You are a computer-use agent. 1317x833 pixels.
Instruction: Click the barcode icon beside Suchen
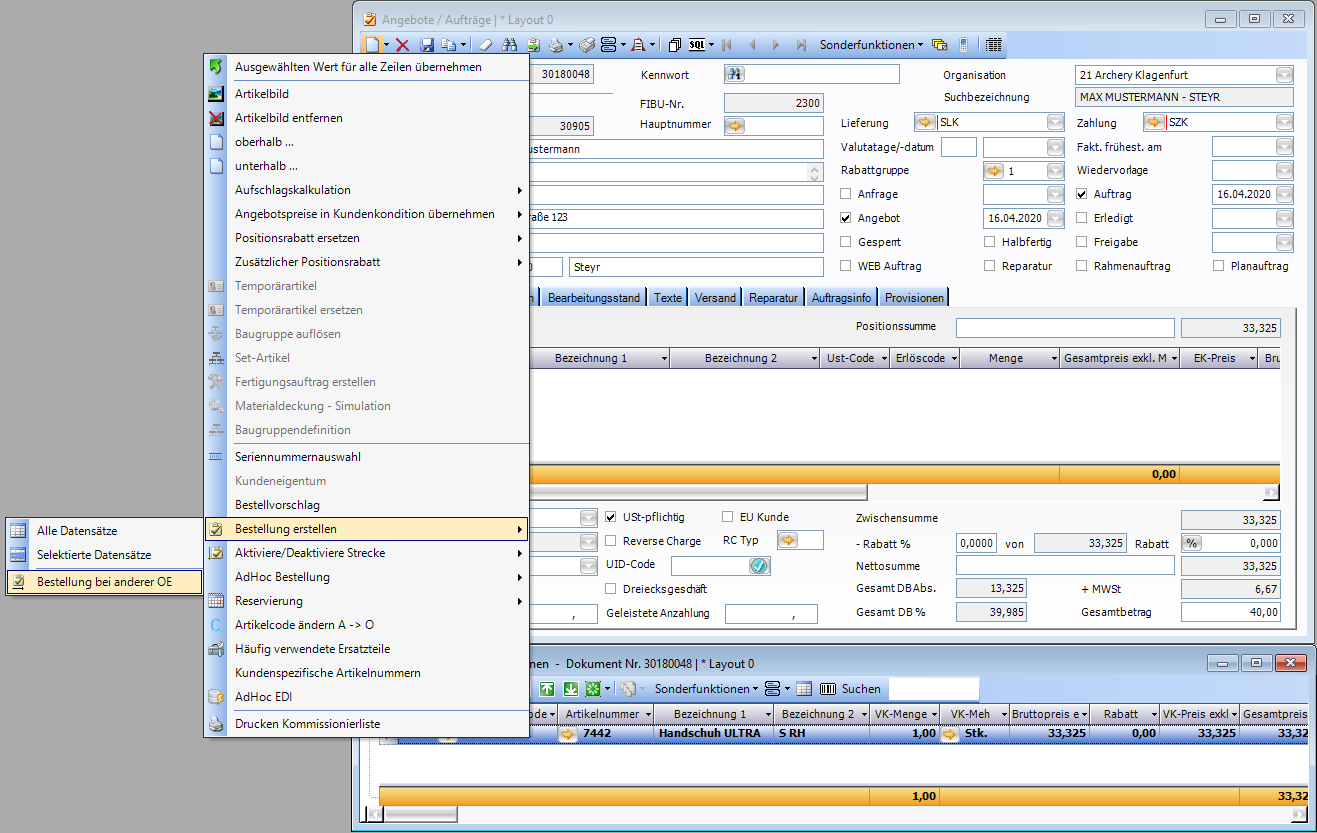827,689
